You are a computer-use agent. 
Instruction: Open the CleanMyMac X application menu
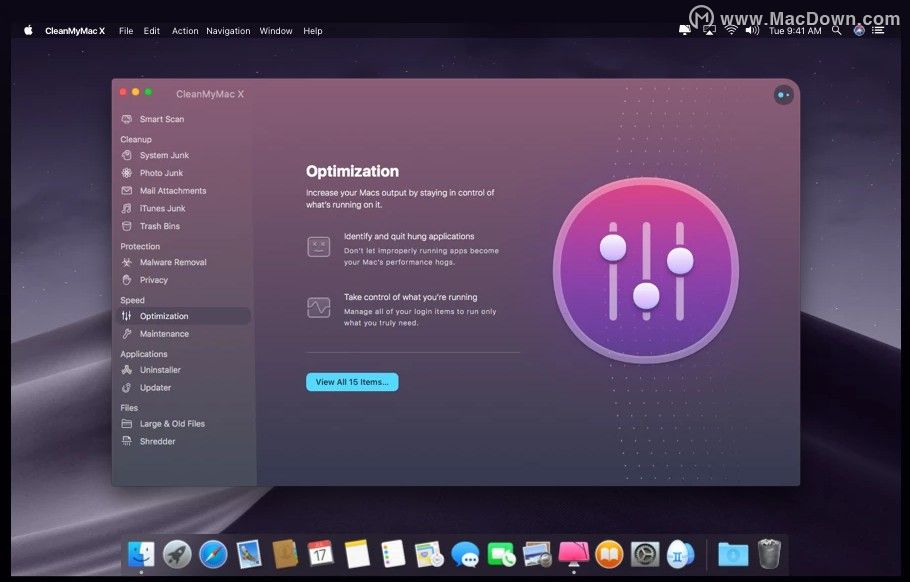coord(75,31)
